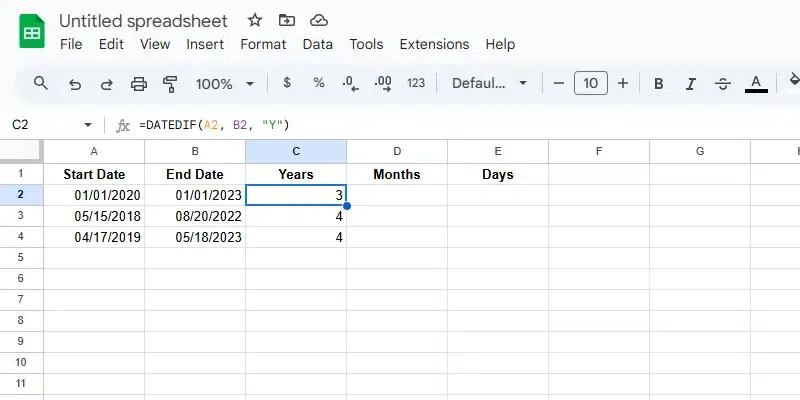This screenshot has height=400, width=800.
Task: Select cell containing 05/18/2023
Action: point(195,237)
